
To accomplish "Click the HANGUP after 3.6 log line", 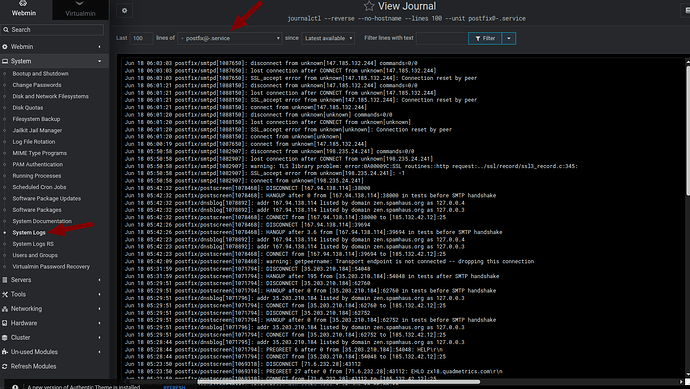I will point(313,232).
